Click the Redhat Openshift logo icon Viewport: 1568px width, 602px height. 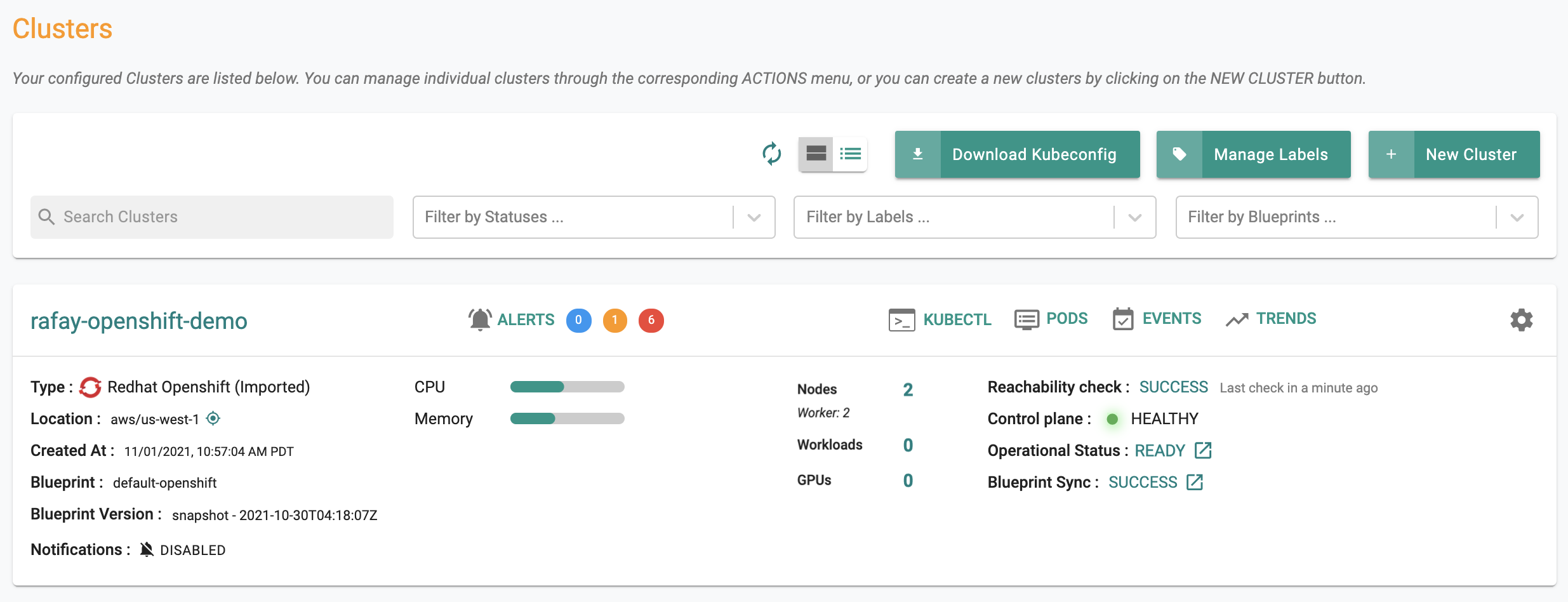[x=90, y=387]
